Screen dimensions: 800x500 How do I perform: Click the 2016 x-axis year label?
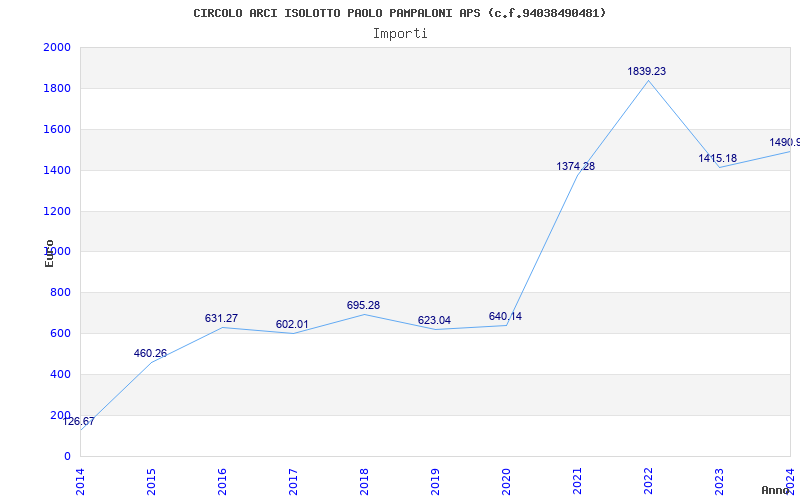pyautogui.click(x=222, y=482)
